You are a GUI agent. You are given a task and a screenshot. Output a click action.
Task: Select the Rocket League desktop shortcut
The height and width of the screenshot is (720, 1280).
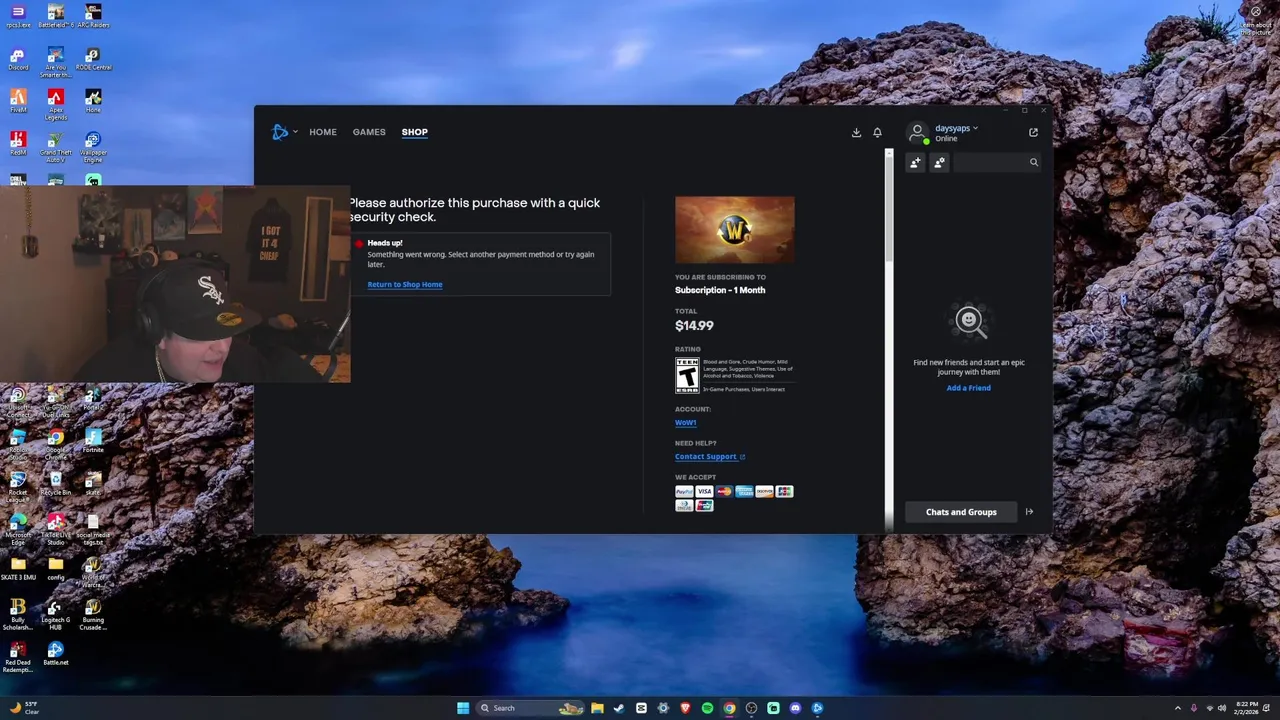point(18,487)
